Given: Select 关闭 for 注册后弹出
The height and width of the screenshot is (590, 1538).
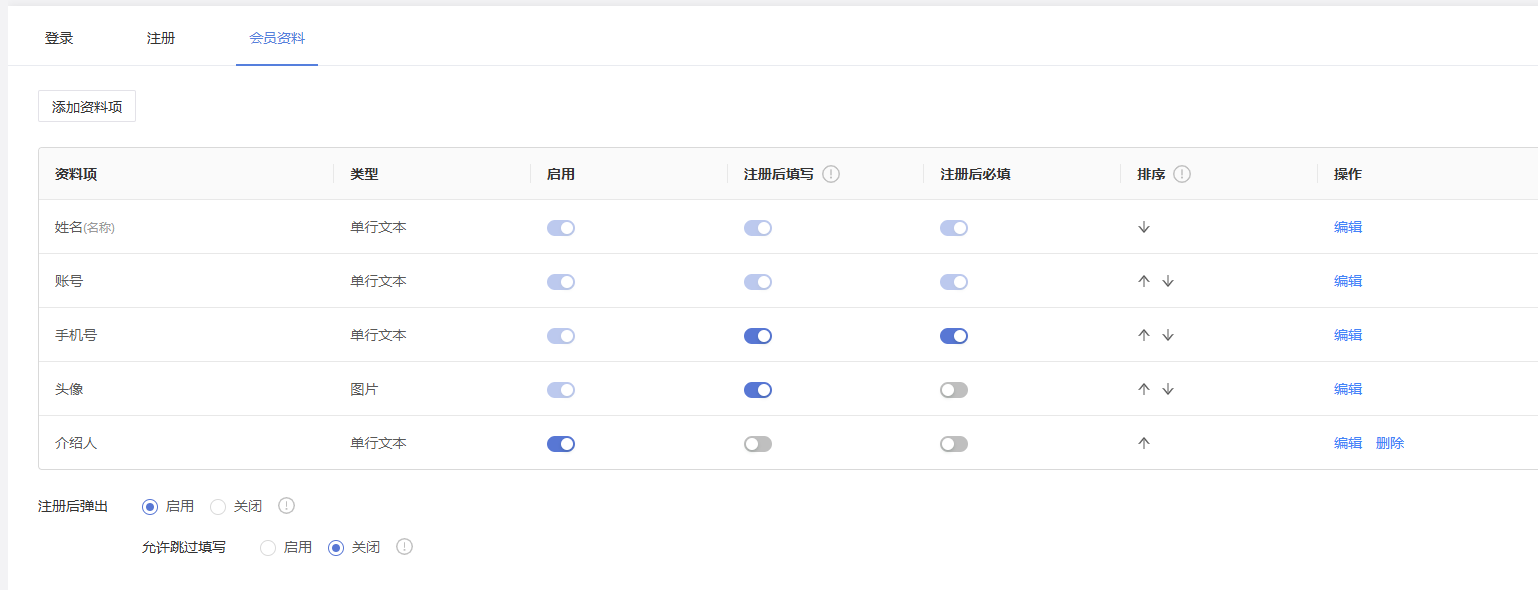Looking at the screenshot, I should (x=236, y=507).
